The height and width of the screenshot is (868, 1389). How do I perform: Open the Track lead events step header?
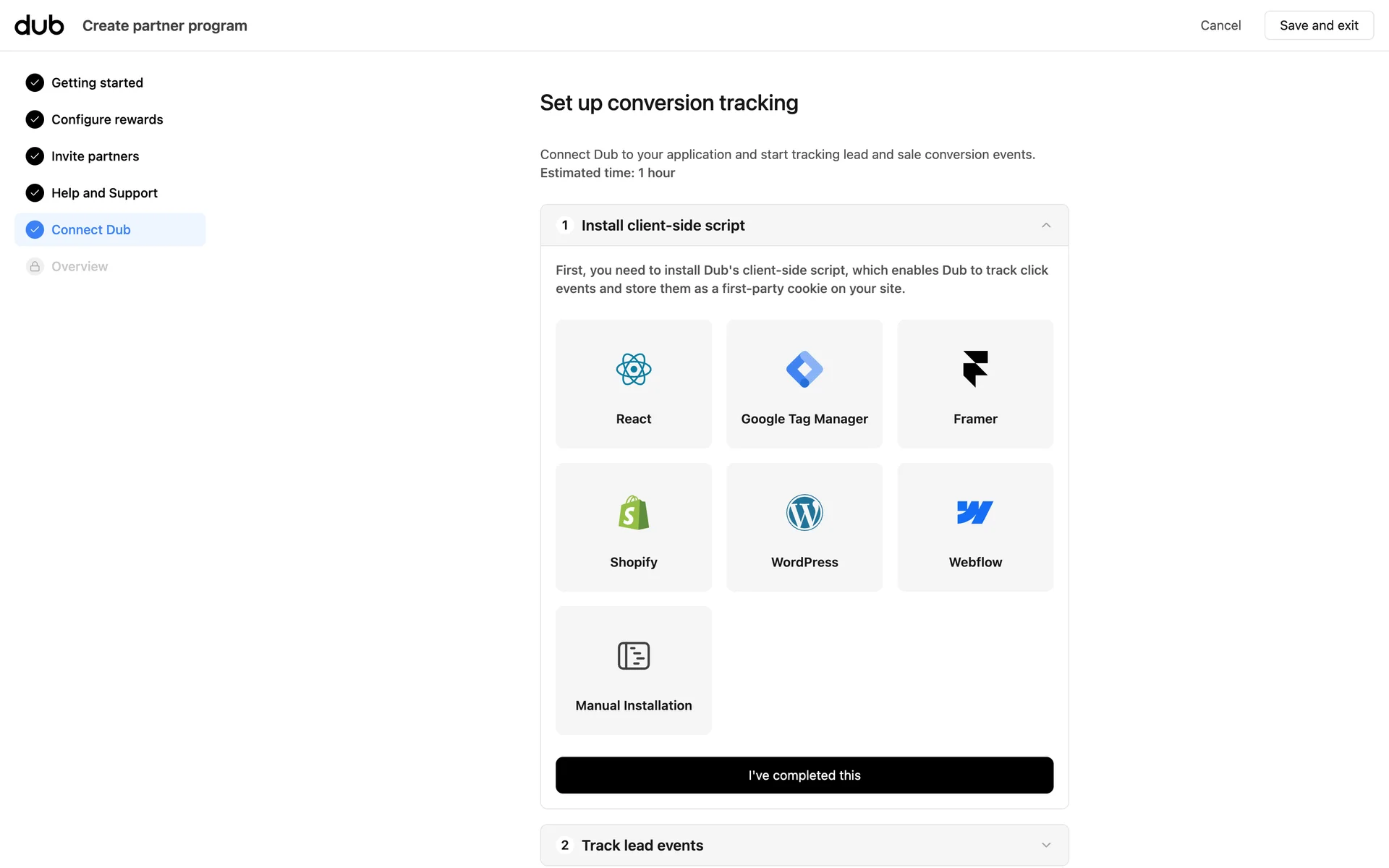pos(642,846)
